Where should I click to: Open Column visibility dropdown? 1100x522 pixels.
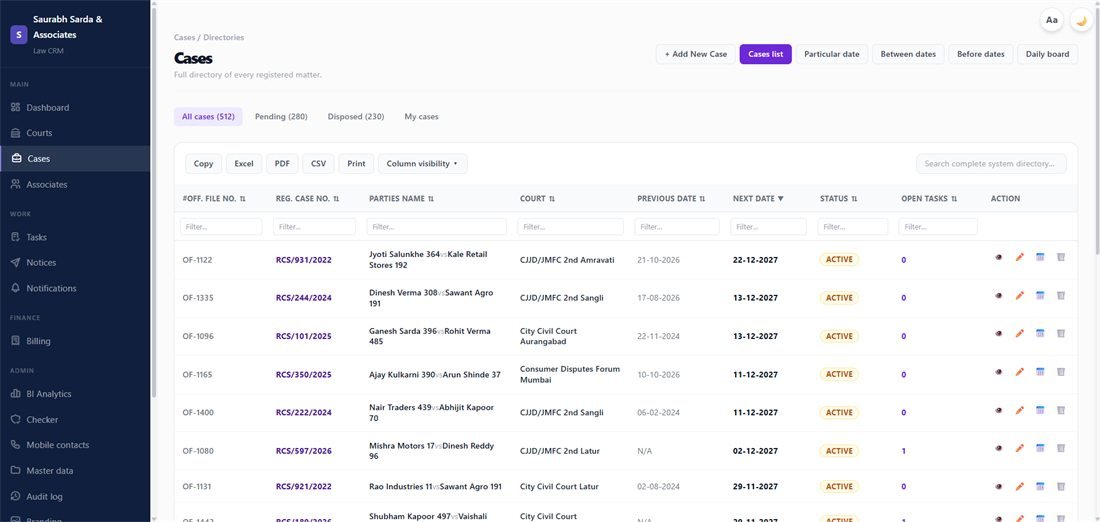422,163
